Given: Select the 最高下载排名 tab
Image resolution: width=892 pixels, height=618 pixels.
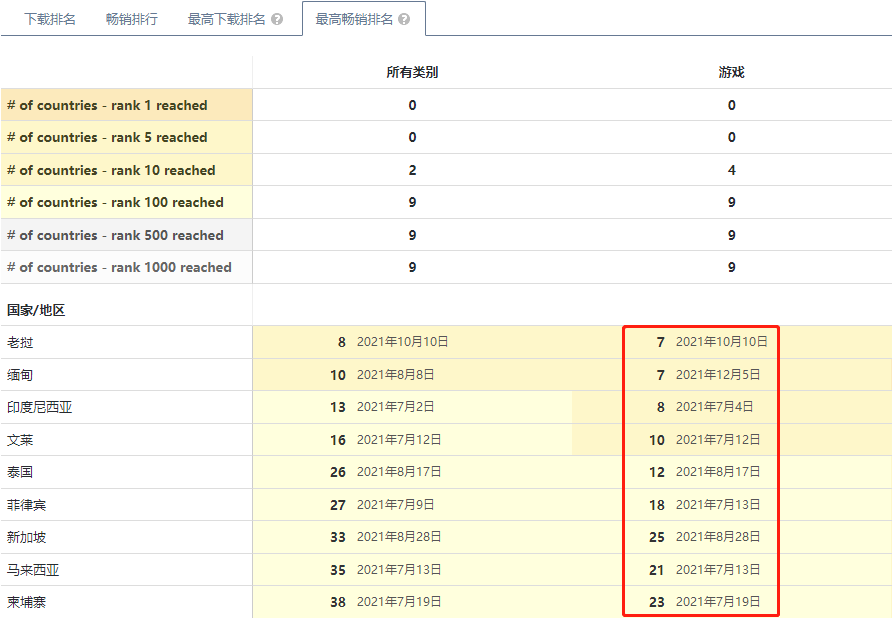Looking at the screenshot, I should click(226, 19).
